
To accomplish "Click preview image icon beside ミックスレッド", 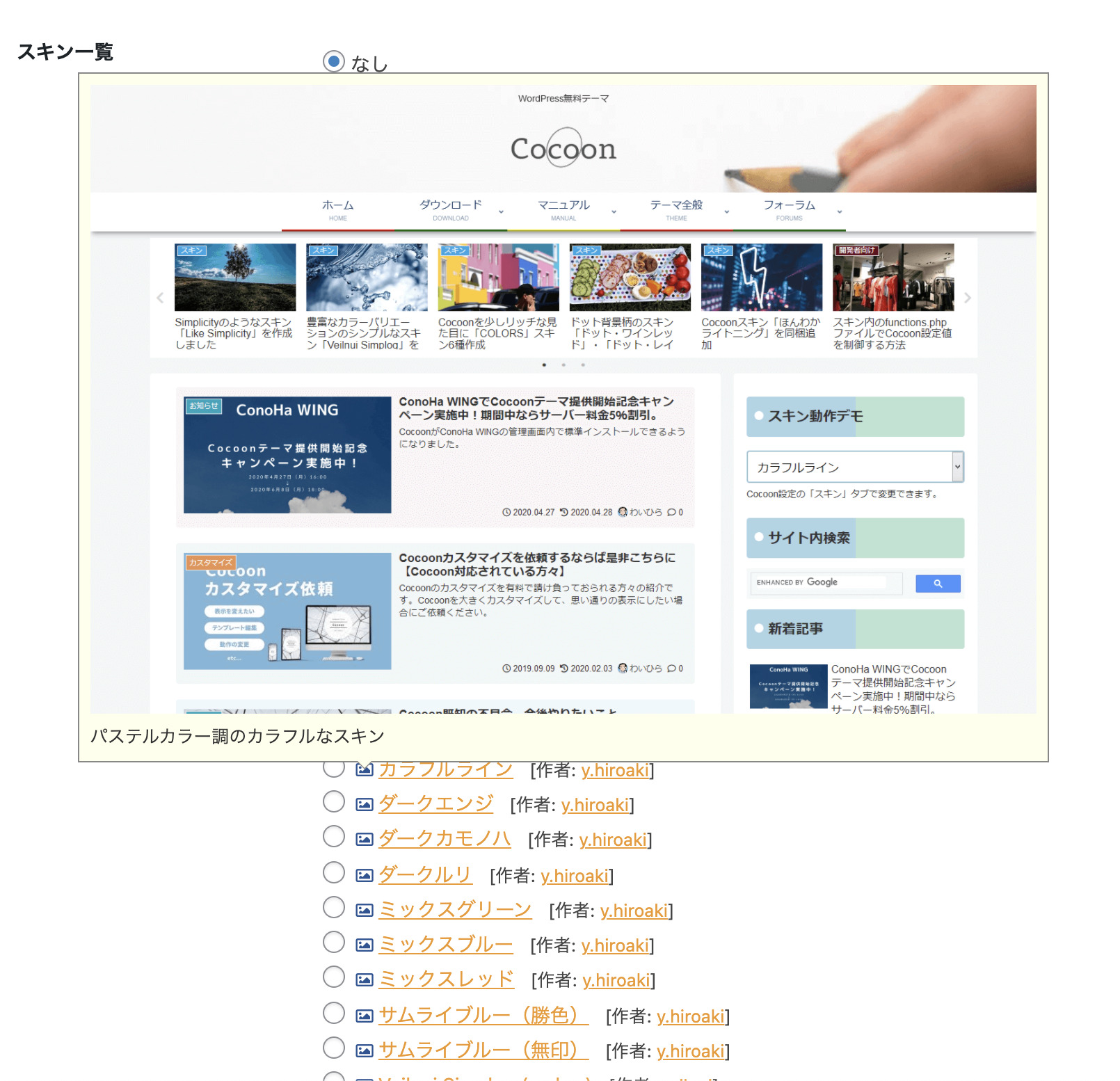I will click(x=365, y=980).
